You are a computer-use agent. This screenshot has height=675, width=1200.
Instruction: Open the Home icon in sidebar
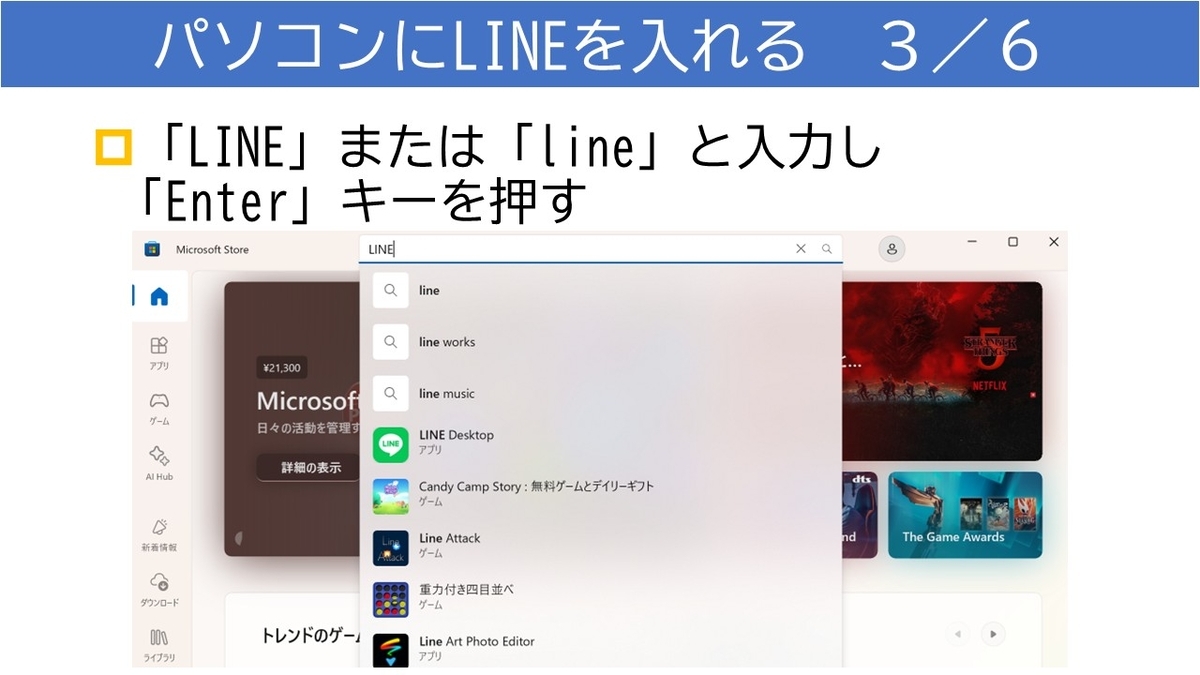(x=159, y=297)
